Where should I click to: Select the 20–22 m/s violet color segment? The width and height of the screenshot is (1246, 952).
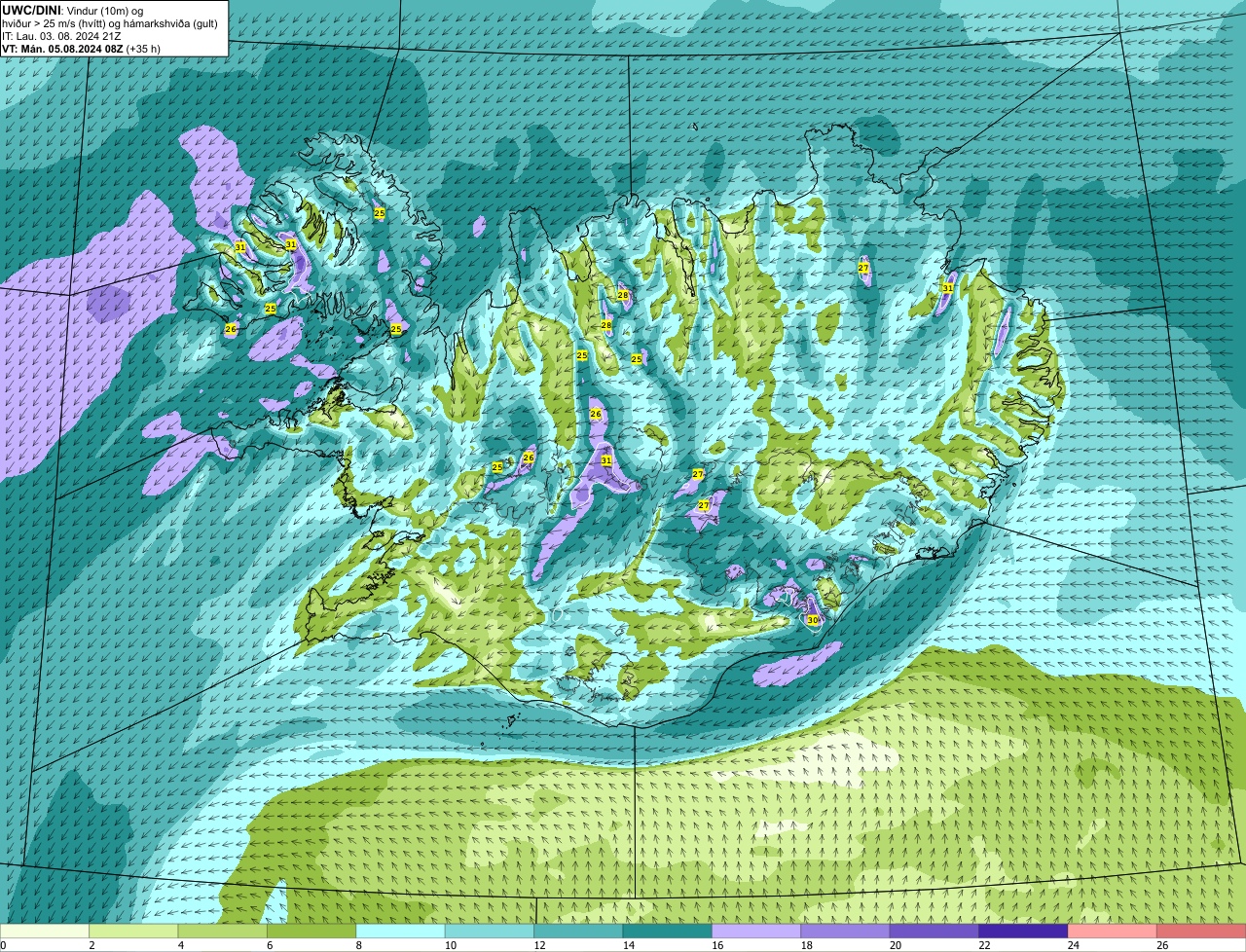[934, 932]
